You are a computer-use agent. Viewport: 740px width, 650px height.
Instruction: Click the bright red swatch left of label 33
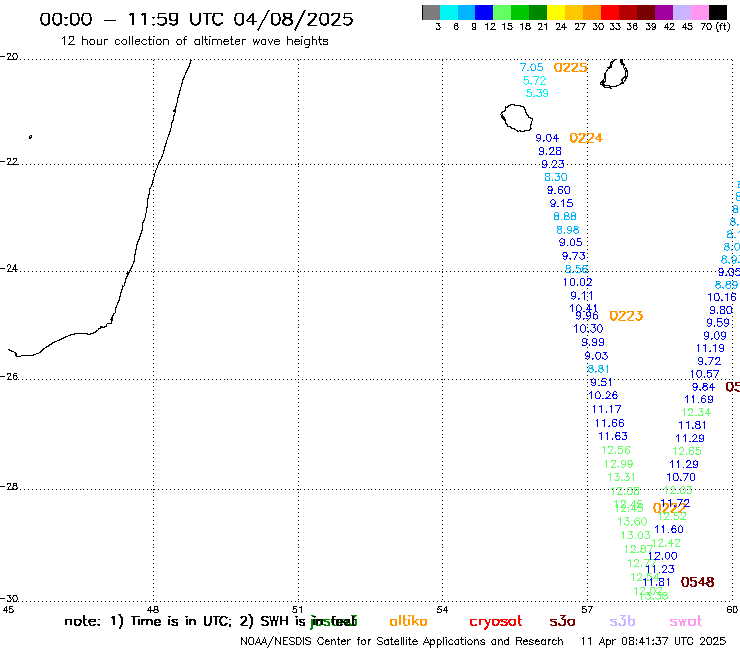click(610, 12)
